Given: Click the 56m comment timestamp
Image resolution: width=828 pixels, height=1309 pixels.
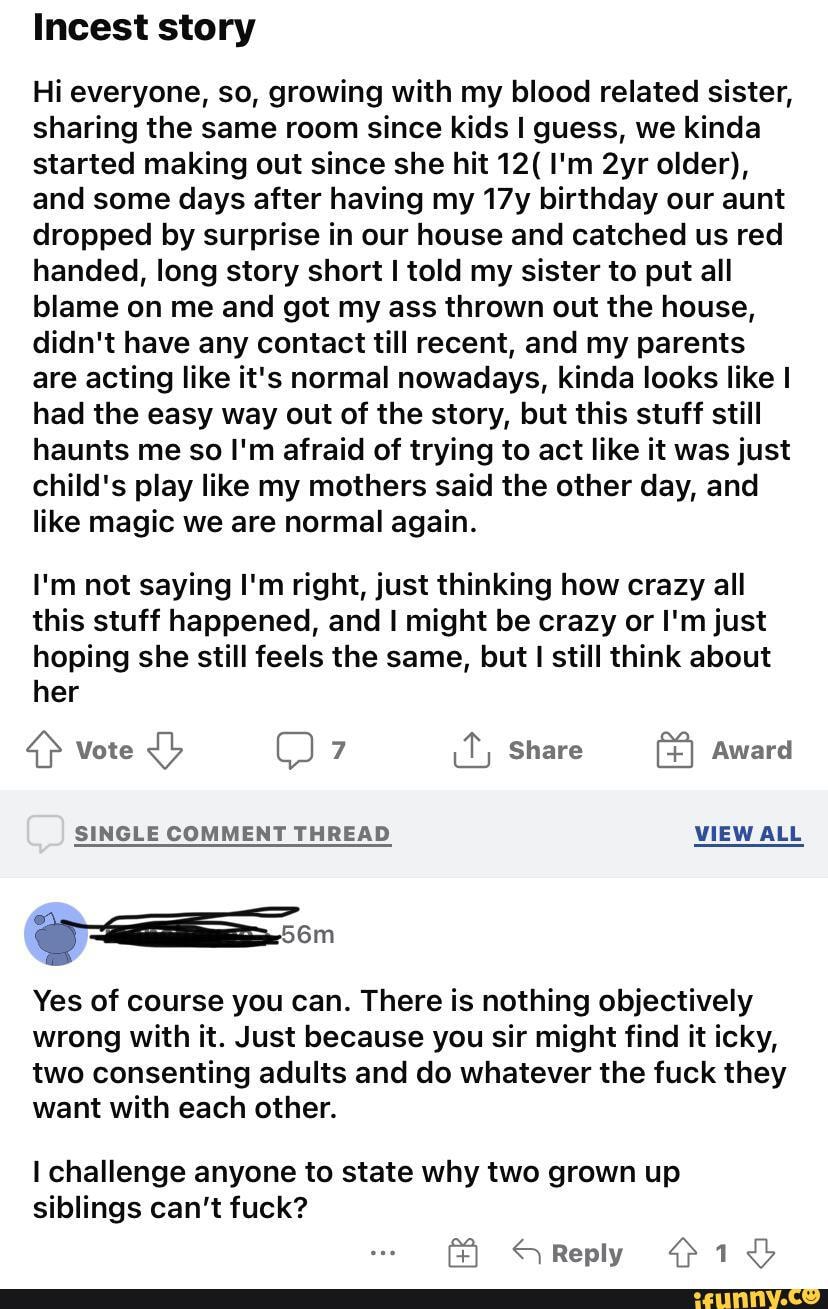Looking at the screenshot, I should (x=307, y=935).
